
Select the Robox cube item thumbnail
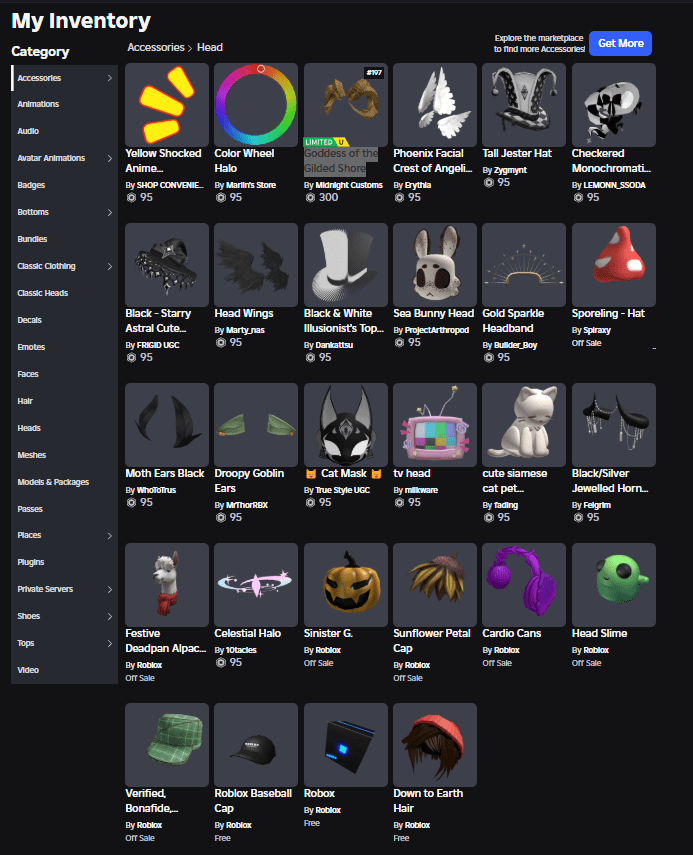point(346,745)
